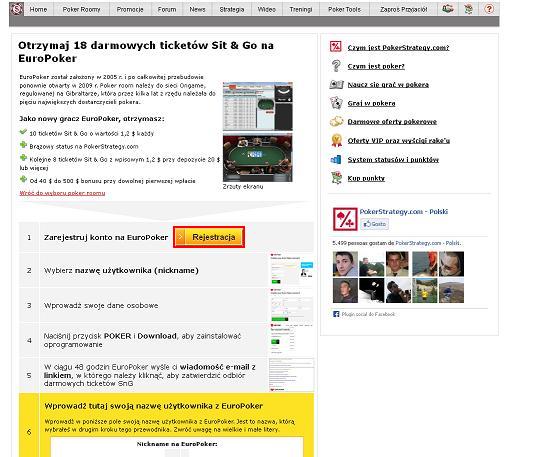Enlarge the EuroPoker lobby screenshot thumbnail
This screenshot has width=539, height=457.
pos(258,107)
